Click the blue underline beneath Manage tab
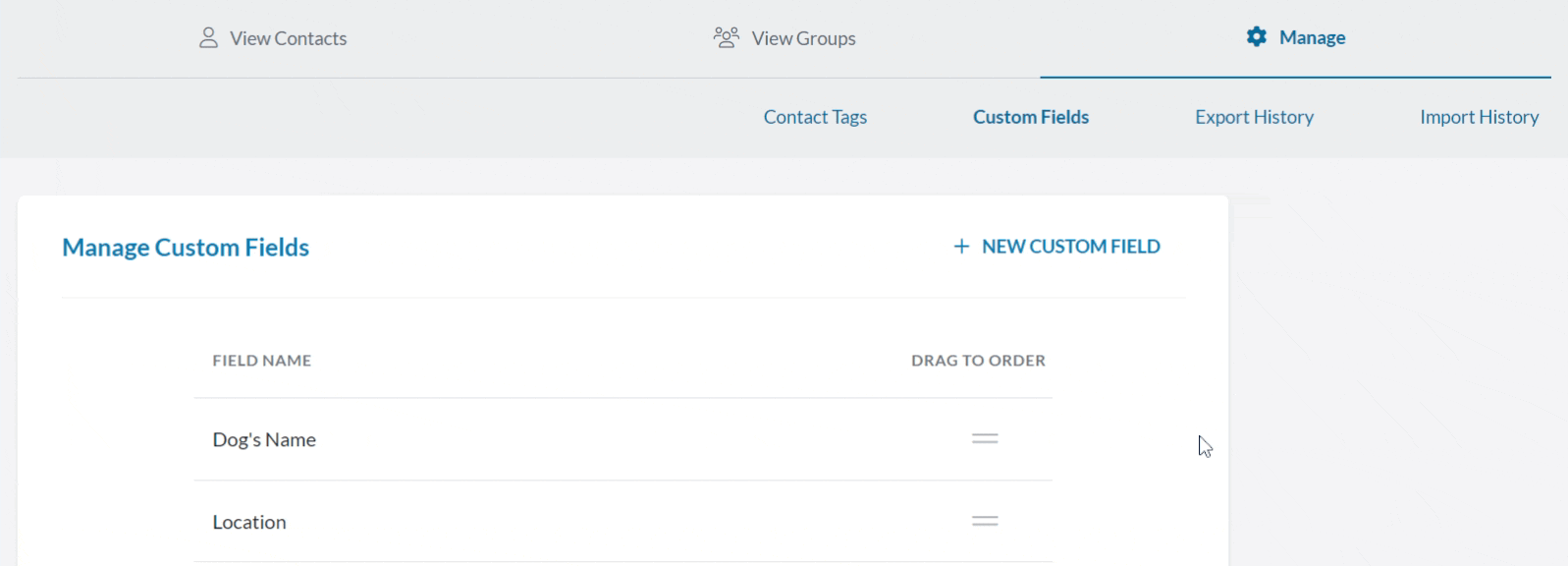Image resolution: width=1568 pixels, height=566 pixels. tap(1295, 77)
